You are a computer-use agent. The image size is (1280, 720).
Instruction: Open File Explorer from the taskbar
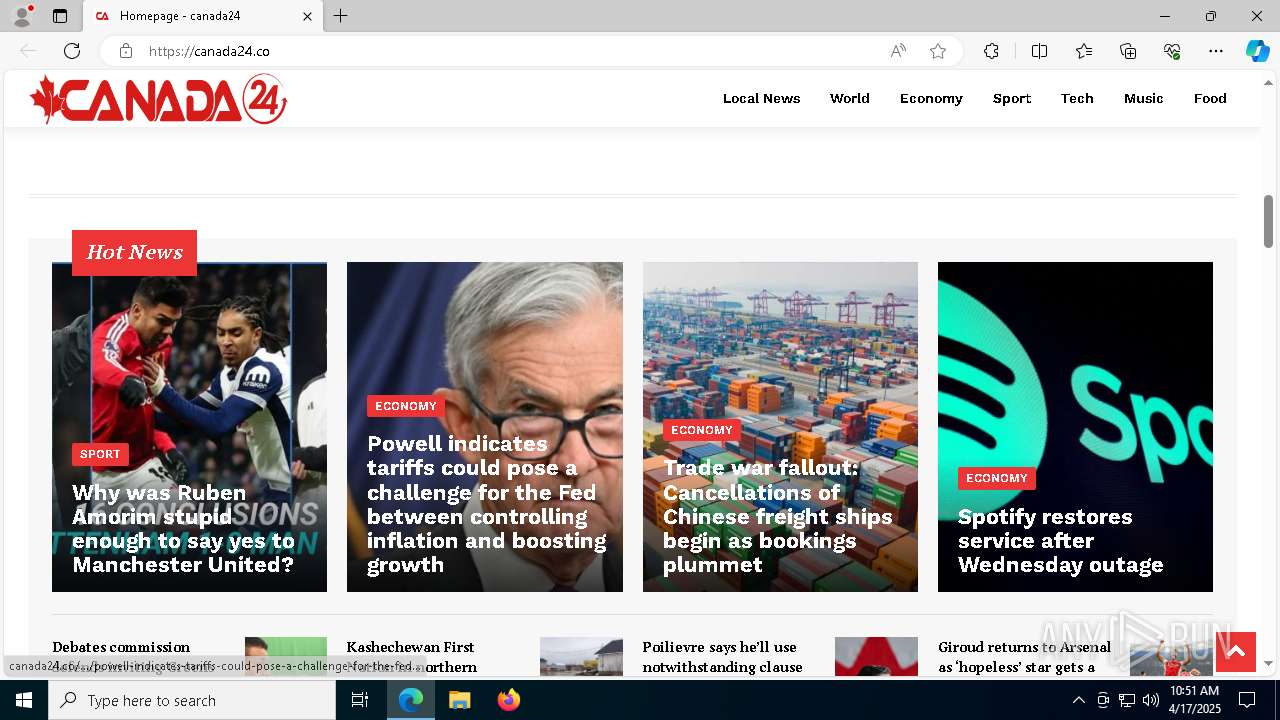(x=459, y=700)
